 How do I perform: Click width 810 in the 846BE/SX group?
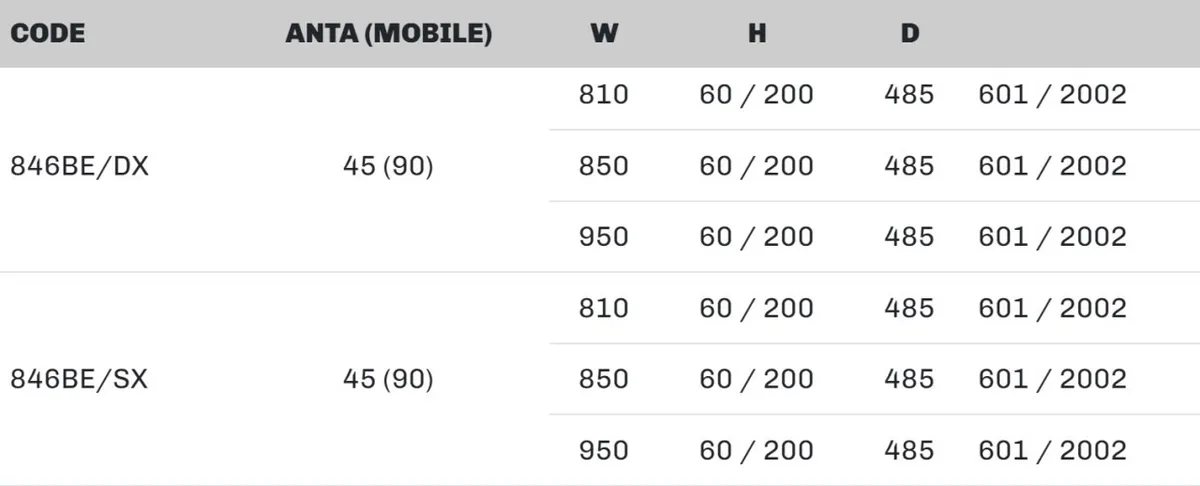604,308
